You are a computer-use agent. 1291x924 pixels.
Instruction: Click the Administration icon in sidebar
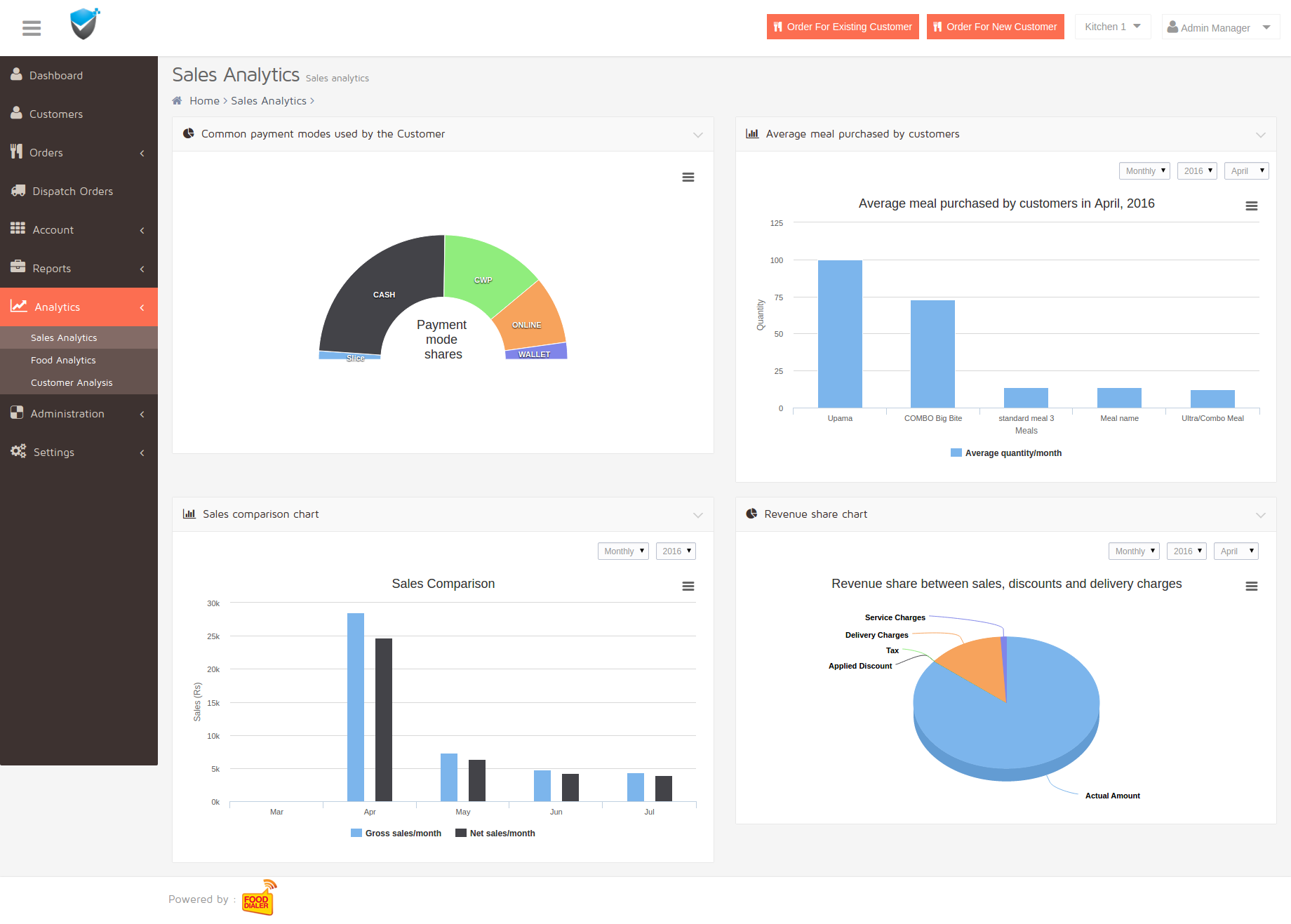pyautogui.click(x=17, y=413)
